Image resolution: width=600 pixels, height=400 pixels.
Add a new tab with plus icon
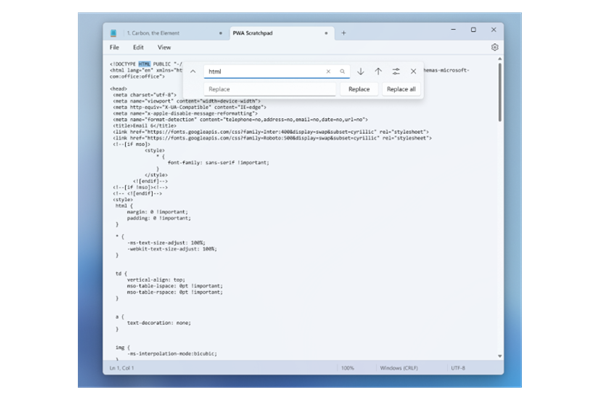(x=343, y=33)
